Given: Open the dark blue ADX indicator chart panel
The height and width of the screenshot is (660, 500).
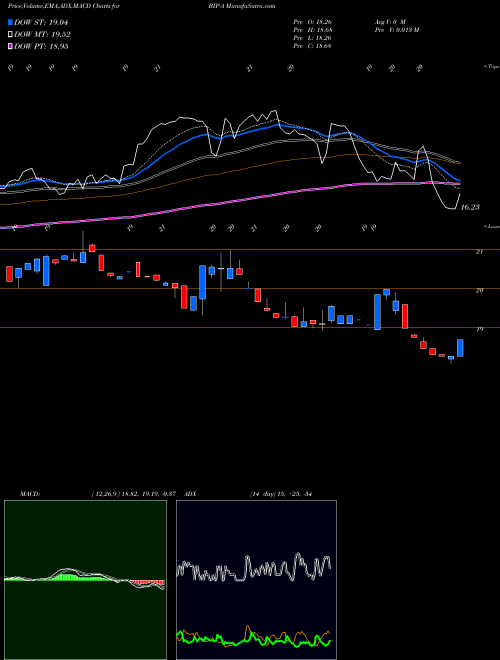Looking at the screenshot, I should coord(256,580).
